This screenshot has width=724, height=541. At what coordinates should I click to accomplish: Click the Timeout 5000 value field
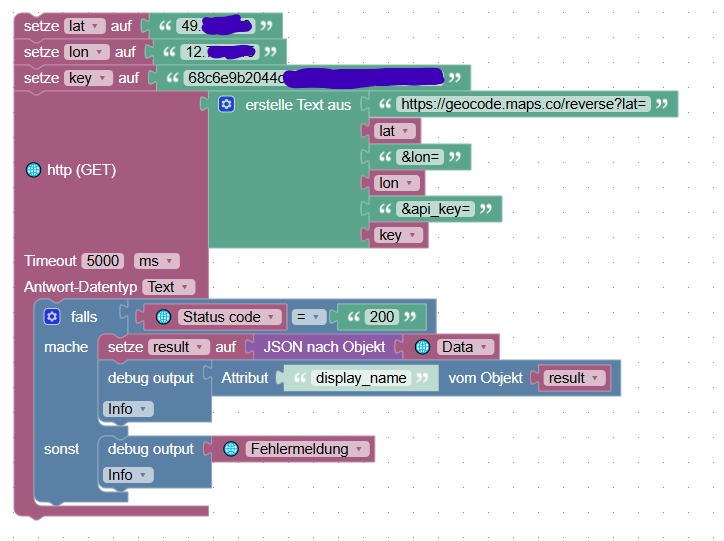coord(103,261)
